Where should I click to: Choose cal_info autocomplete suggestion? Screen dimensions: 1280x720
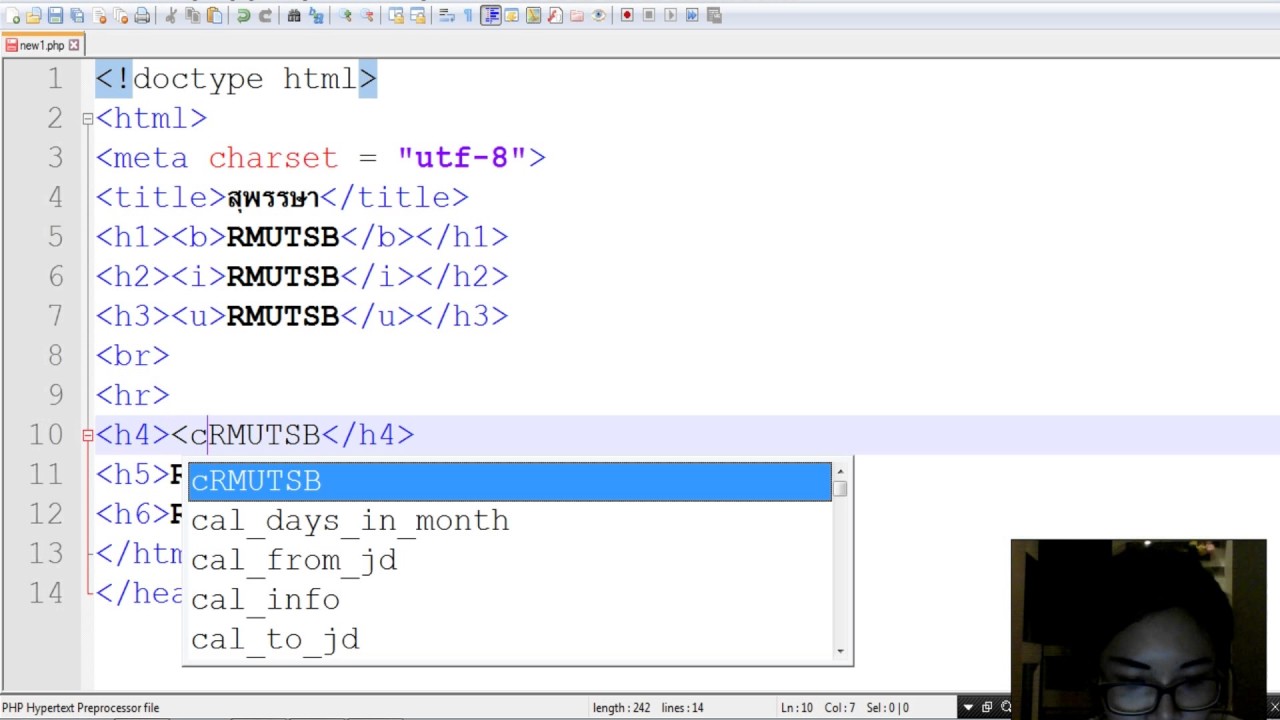click(x=510, y=600)
